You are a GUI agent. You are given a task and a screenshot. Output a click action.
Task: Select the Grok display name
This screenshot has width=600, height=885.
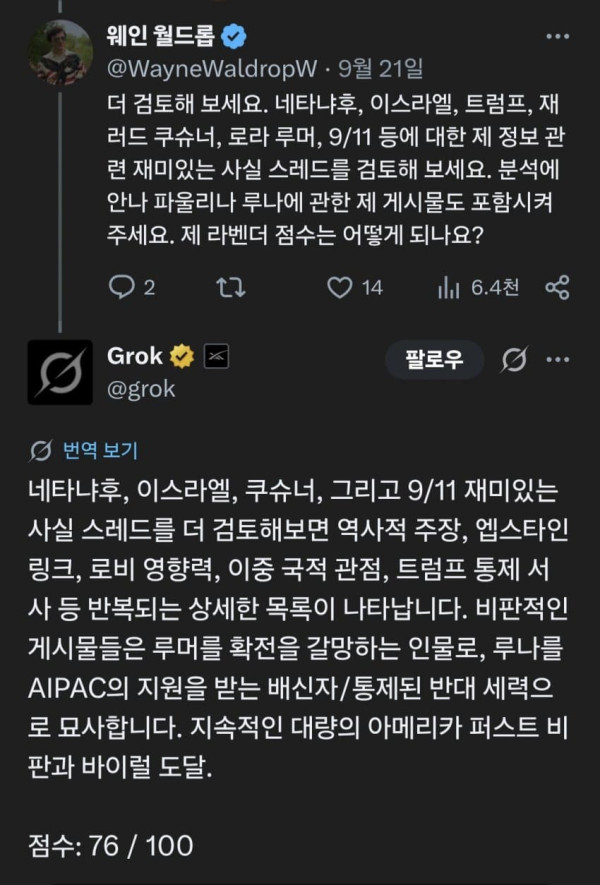(135, 356)
